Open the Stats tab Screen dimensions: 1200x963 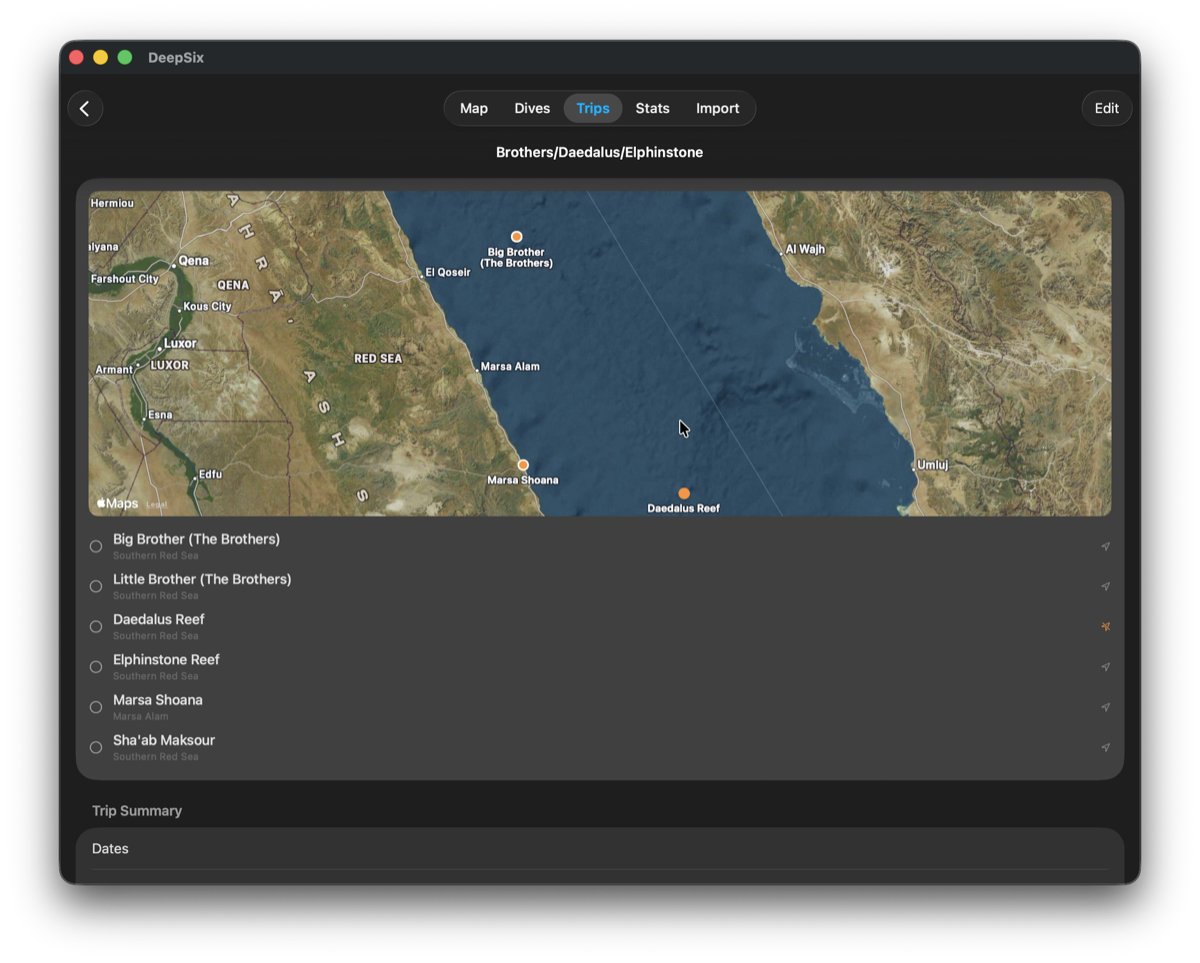tap(652, 108)
